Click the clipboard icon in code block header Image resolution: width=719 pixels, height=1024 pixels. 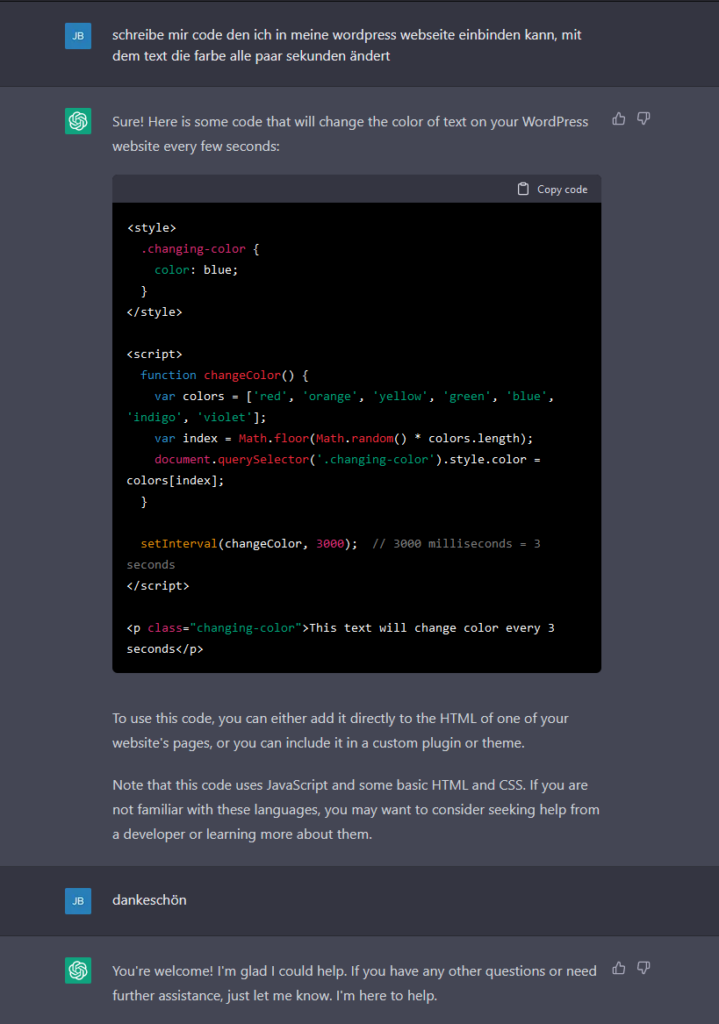point(523,189)
